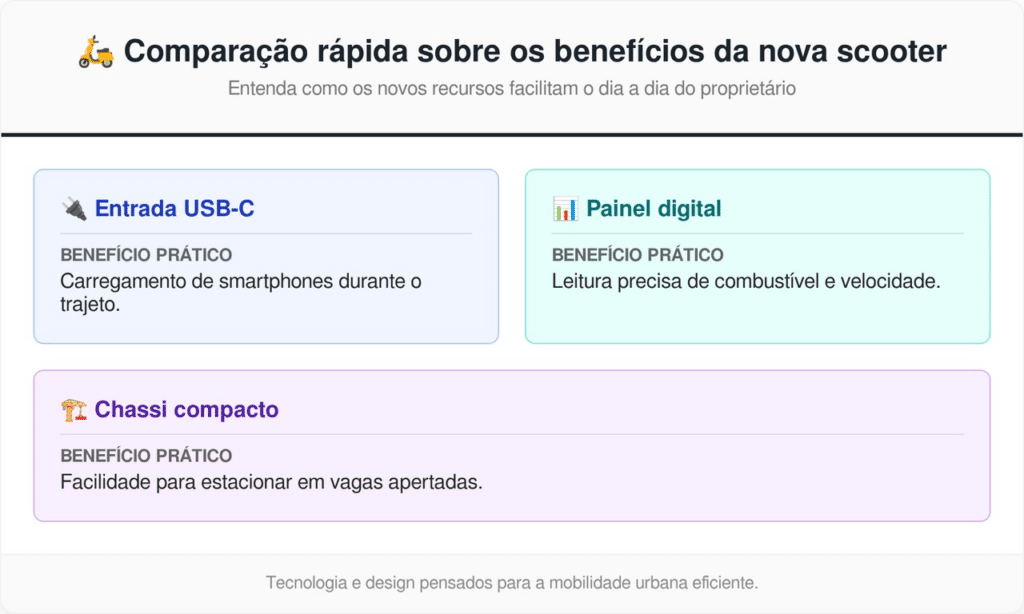Click the 'Carregamento de smartphones' description text
This screenshot has height=614, width=1024.
point(240,281)
